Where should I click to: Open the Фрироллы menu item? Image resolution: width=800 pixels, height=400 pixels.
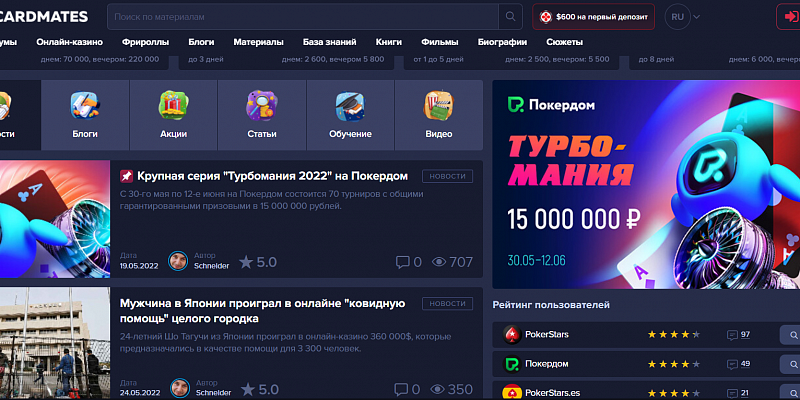click(145, 42)
